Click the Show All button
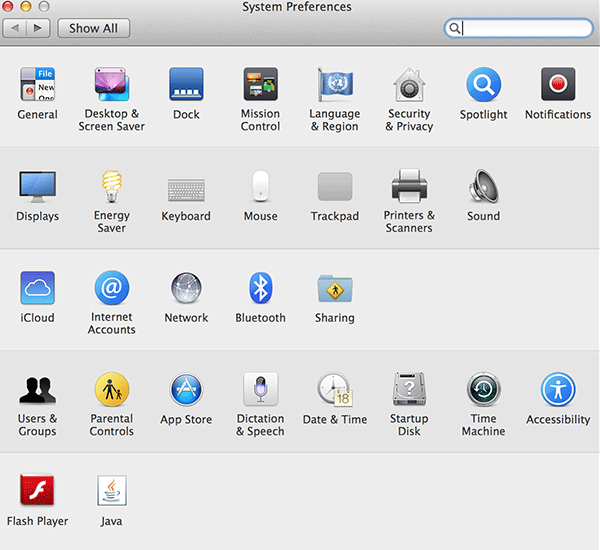600x550 pixels. [93, 29]
